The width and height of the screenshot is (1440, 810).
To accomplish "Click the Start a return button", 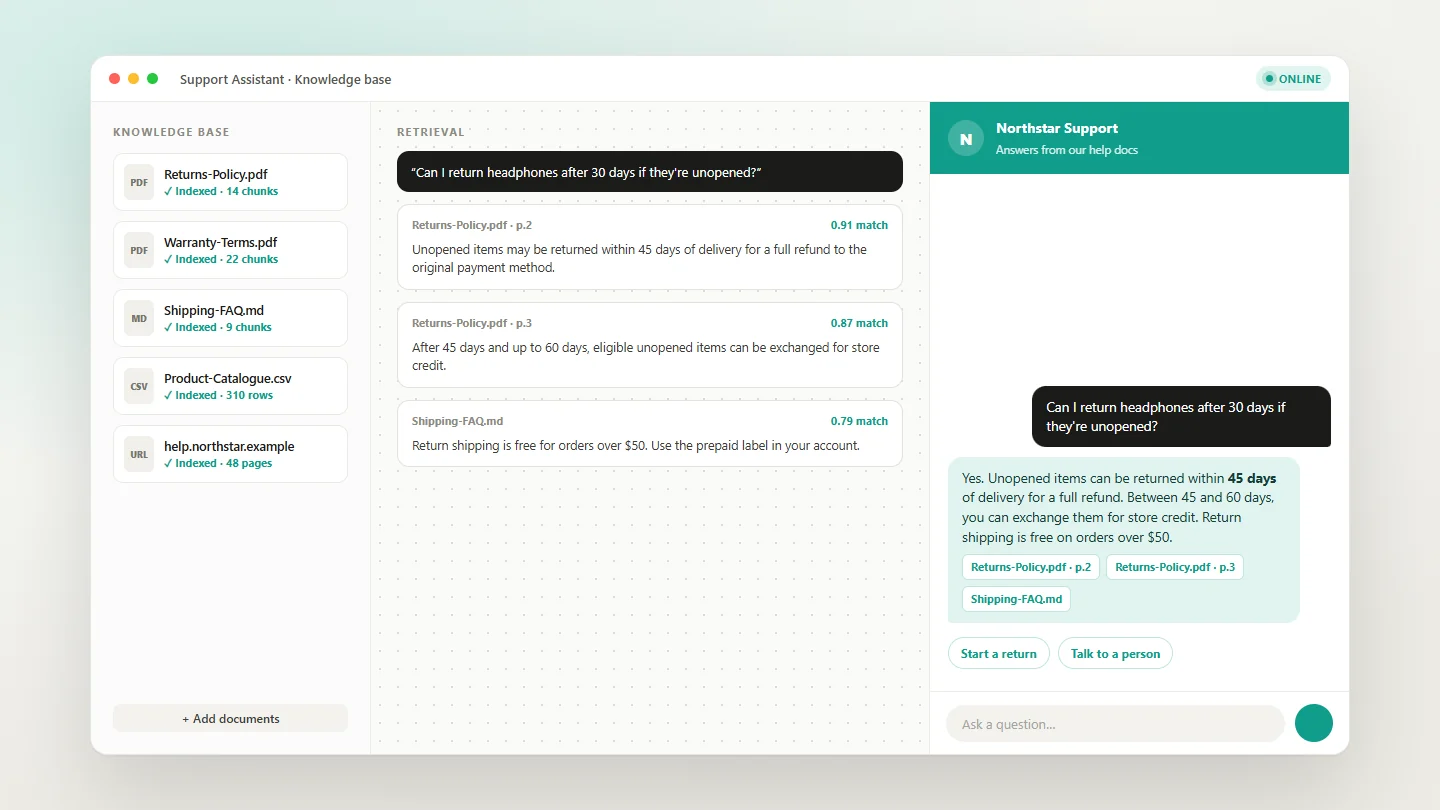I will click(x=999, y=654).
